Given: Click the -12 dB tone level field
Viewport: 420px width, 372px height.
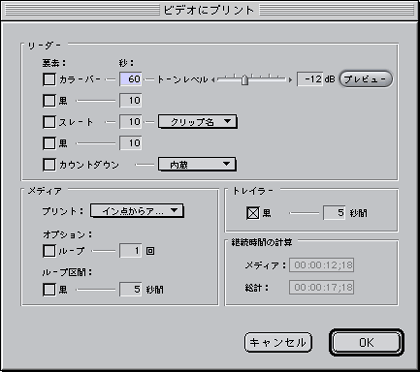Looking at the screenshot, I should [310, 79].
